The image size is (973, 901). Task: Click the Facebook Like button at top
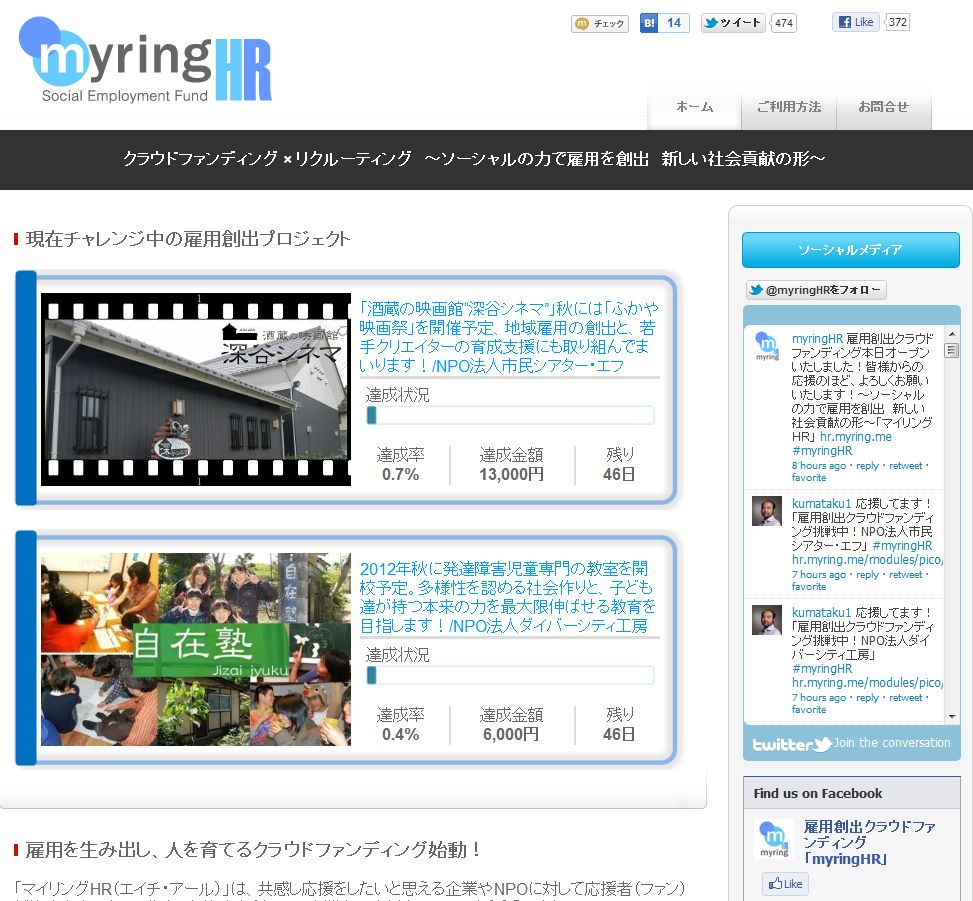pyautogui.click(x=855, y=22)
